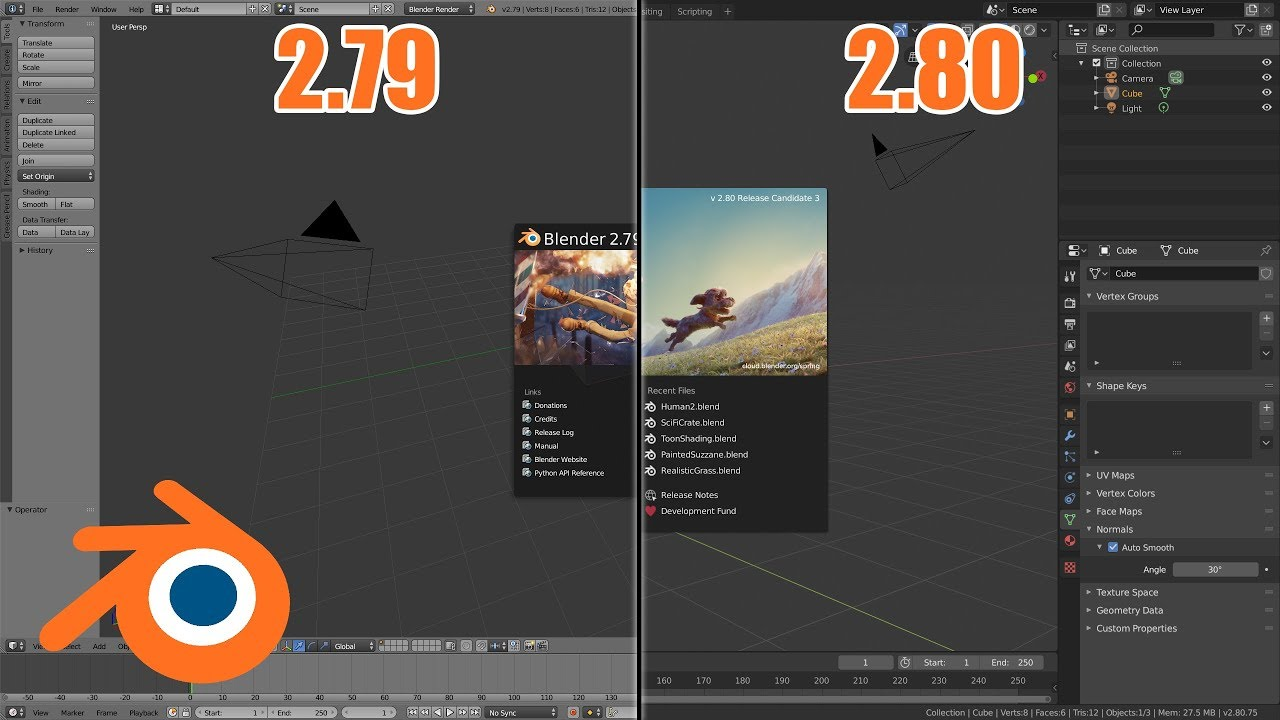
Task: Add a vertex group with plus button
Action: [x=1266, y=319]
